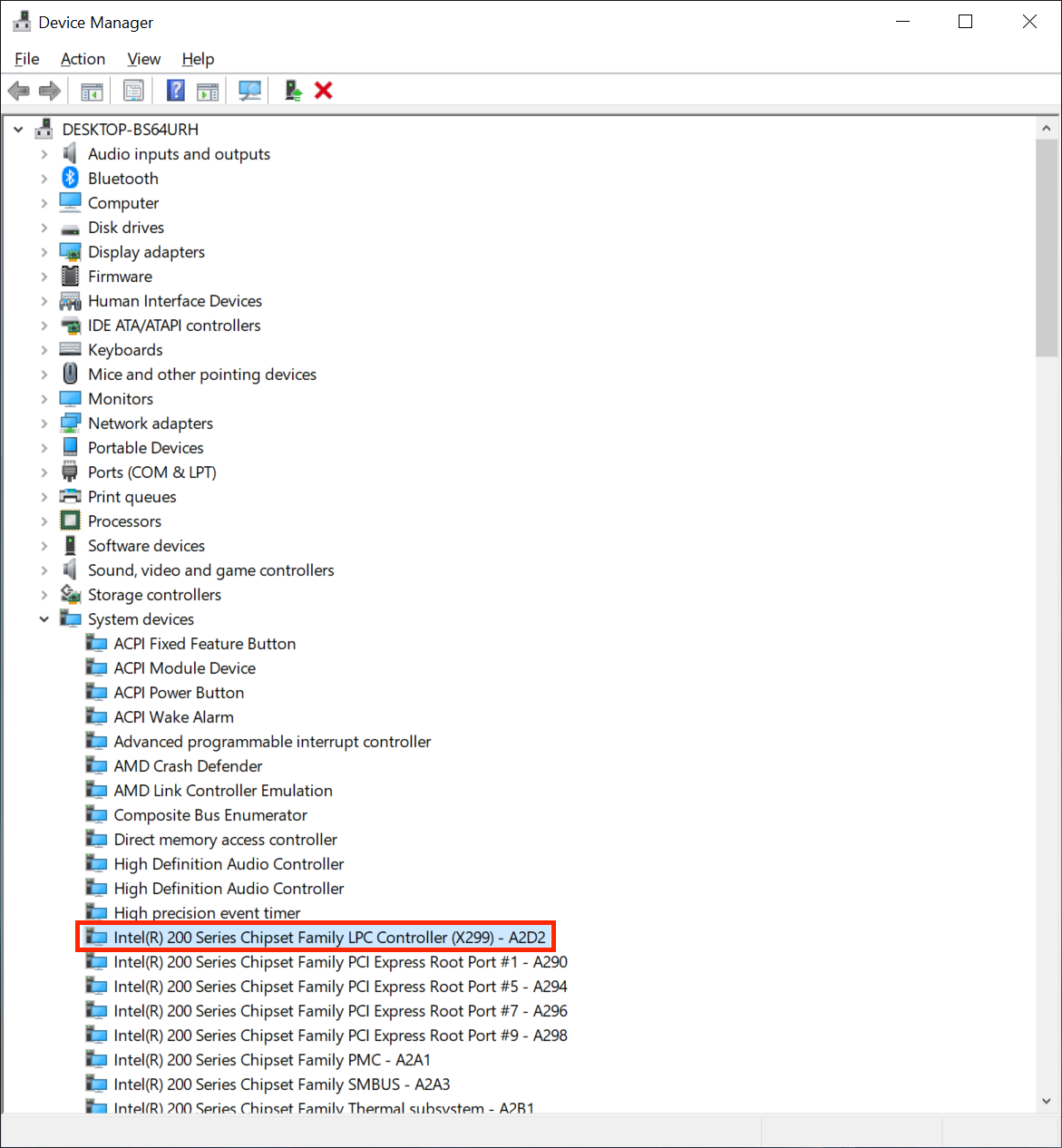The height and width of the screenshot is (1148, 1062).
Task: Collapse the DESKTOP-BS64URH root node
Action: (x=18, y=130)
